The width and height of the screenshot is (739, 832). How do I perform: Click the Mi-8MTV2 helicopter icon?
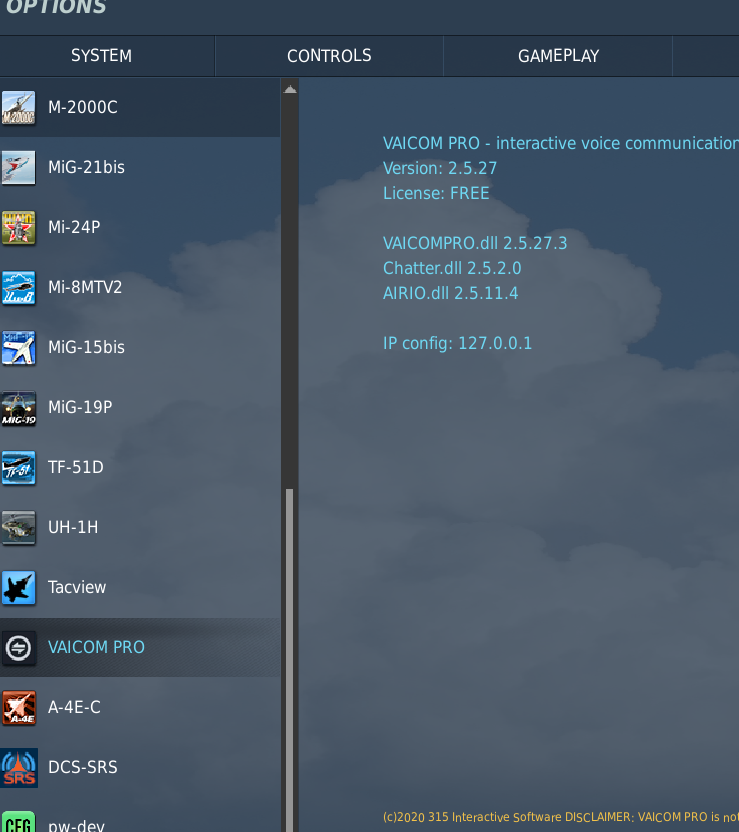[x=19, y=288]
